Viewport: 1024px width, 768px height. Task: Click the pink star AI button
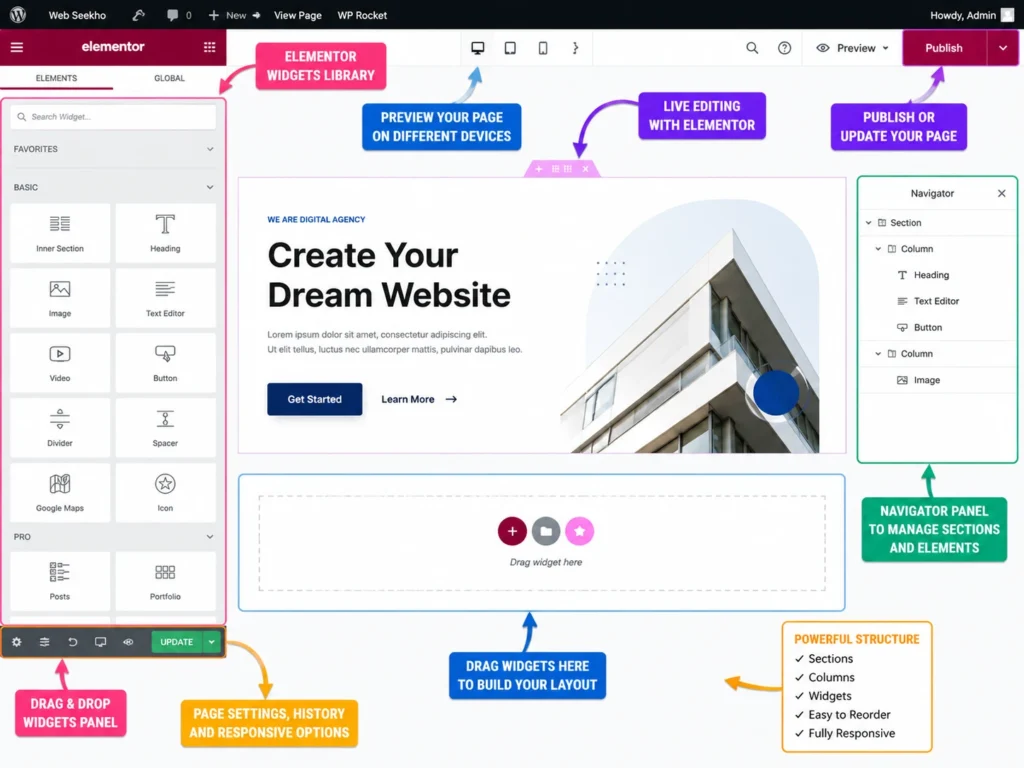click(x=580, y=531)
